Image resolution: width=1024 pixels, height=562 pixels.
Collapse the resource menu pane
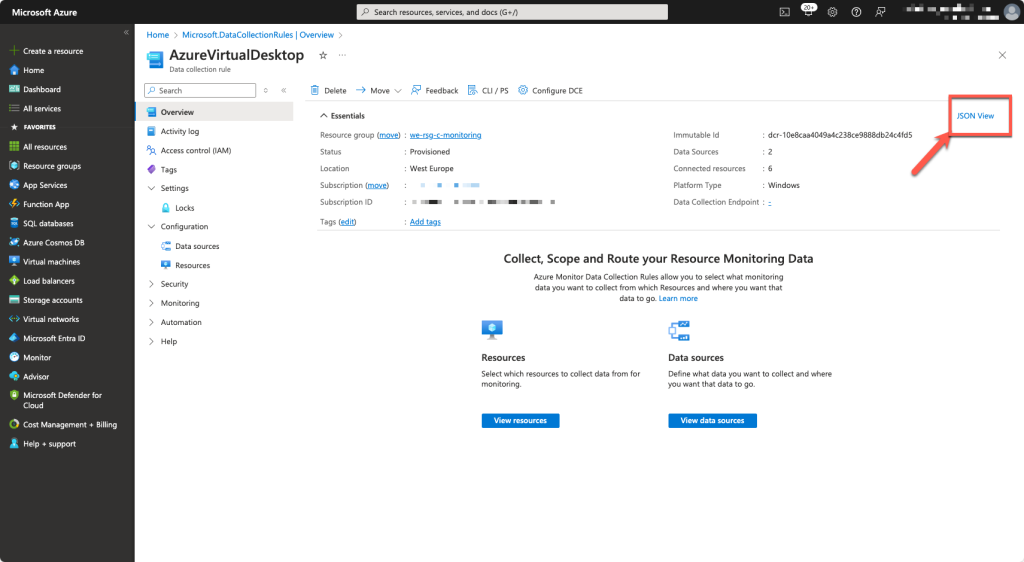[x=284, y=91]
